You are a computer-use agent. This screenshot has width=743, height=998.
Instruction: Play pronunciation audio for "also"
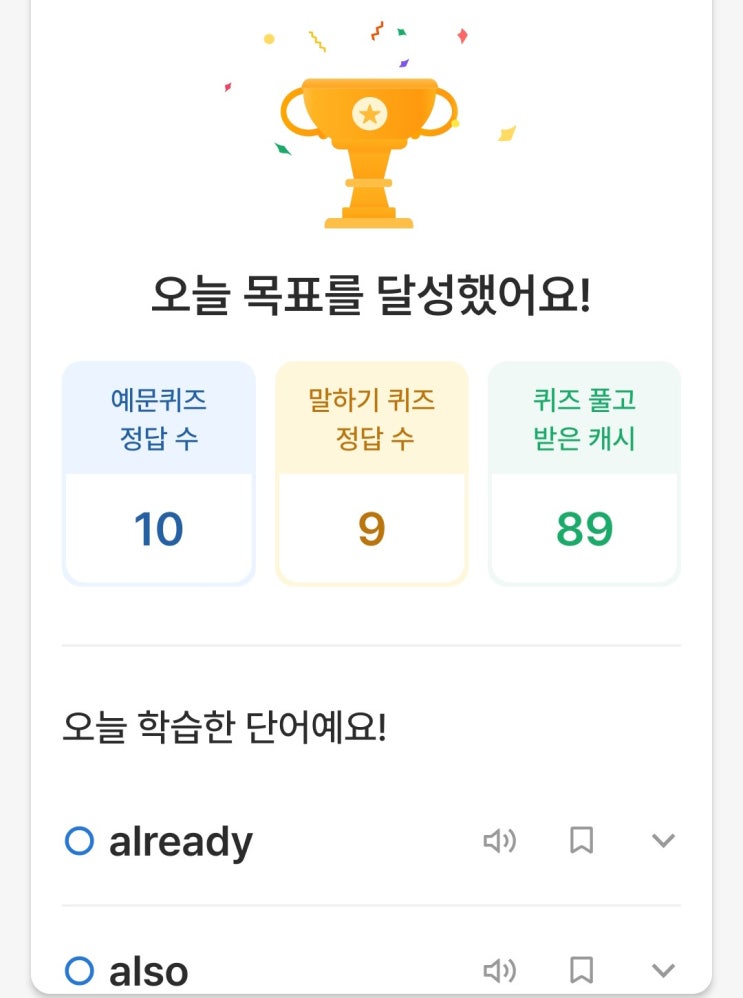point(500,971)
